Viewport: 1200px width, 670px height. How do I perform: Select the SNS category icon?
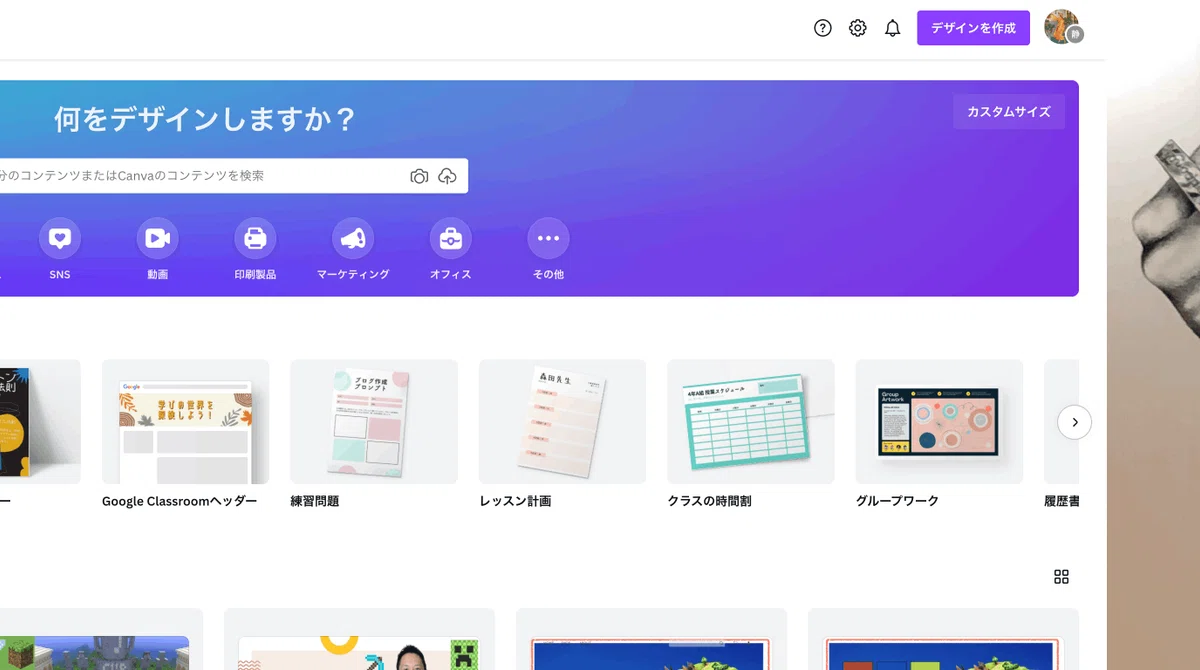(60, 238)
